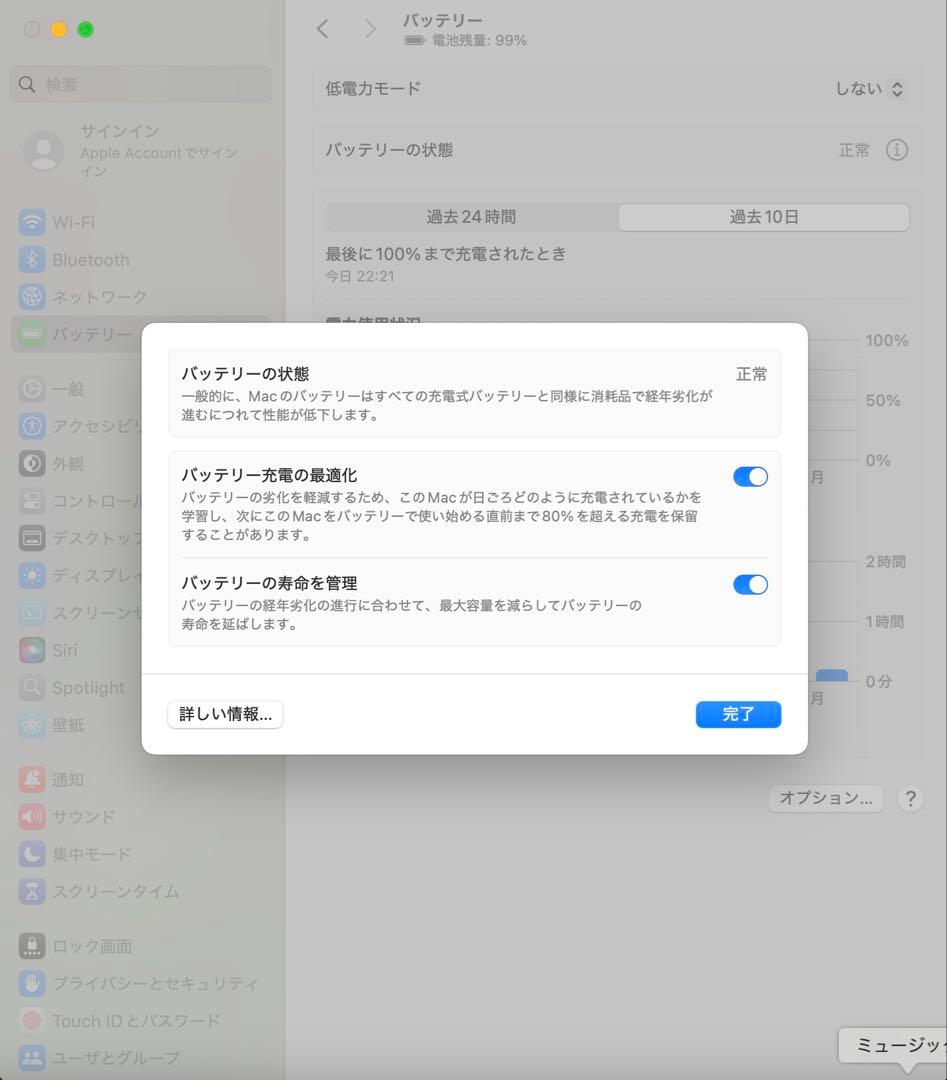947x1080 pixels.
Task: Click the forward navigation chevron
Action: [x=370, y=29]
